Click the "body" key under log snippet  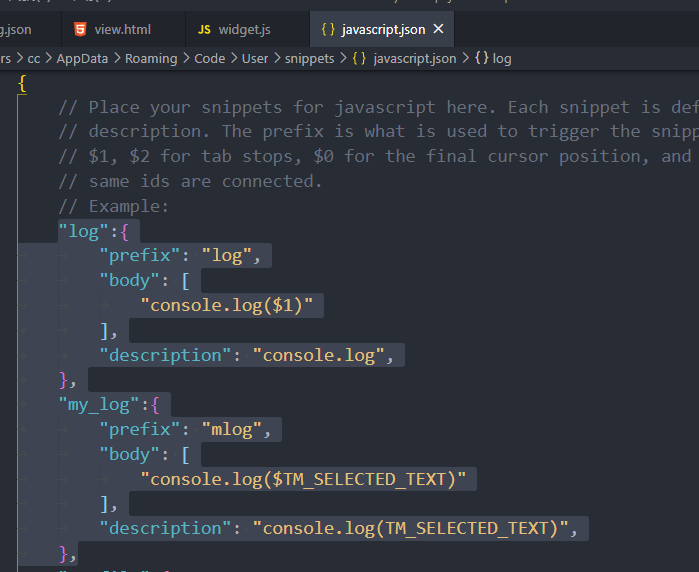pyautogui.click(x=129, y=280)
